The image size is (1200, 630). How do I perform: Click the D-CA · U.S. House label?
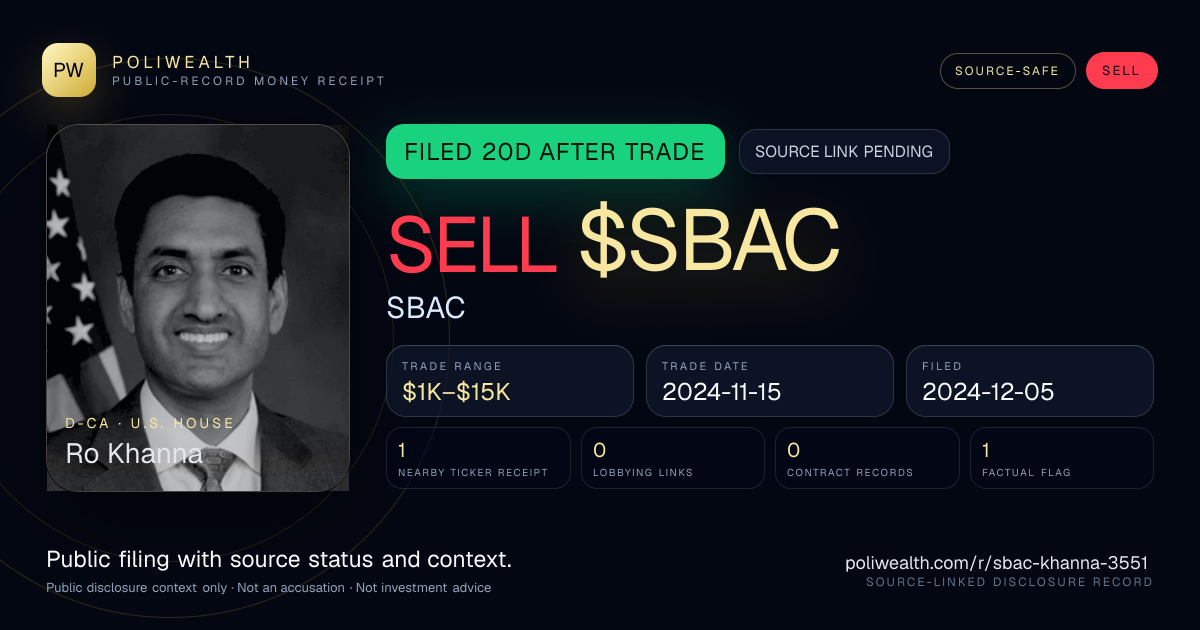(x=150, y=423)
